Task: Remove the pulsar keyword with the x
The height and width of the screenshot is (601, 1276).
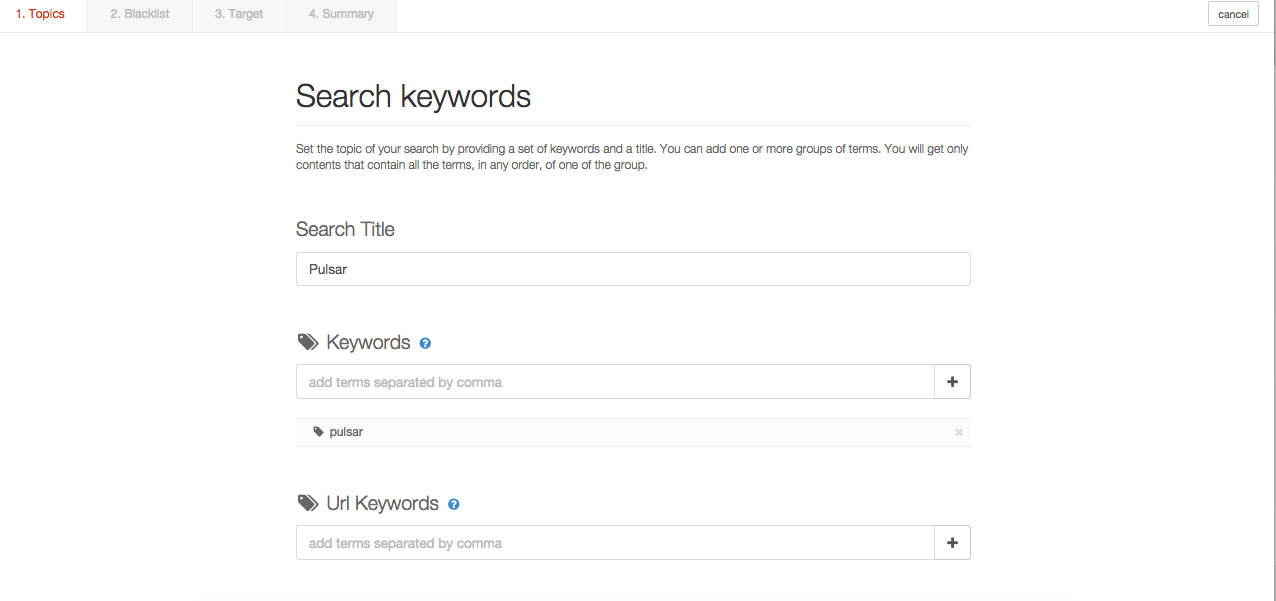Action: [x=959, y=432]
